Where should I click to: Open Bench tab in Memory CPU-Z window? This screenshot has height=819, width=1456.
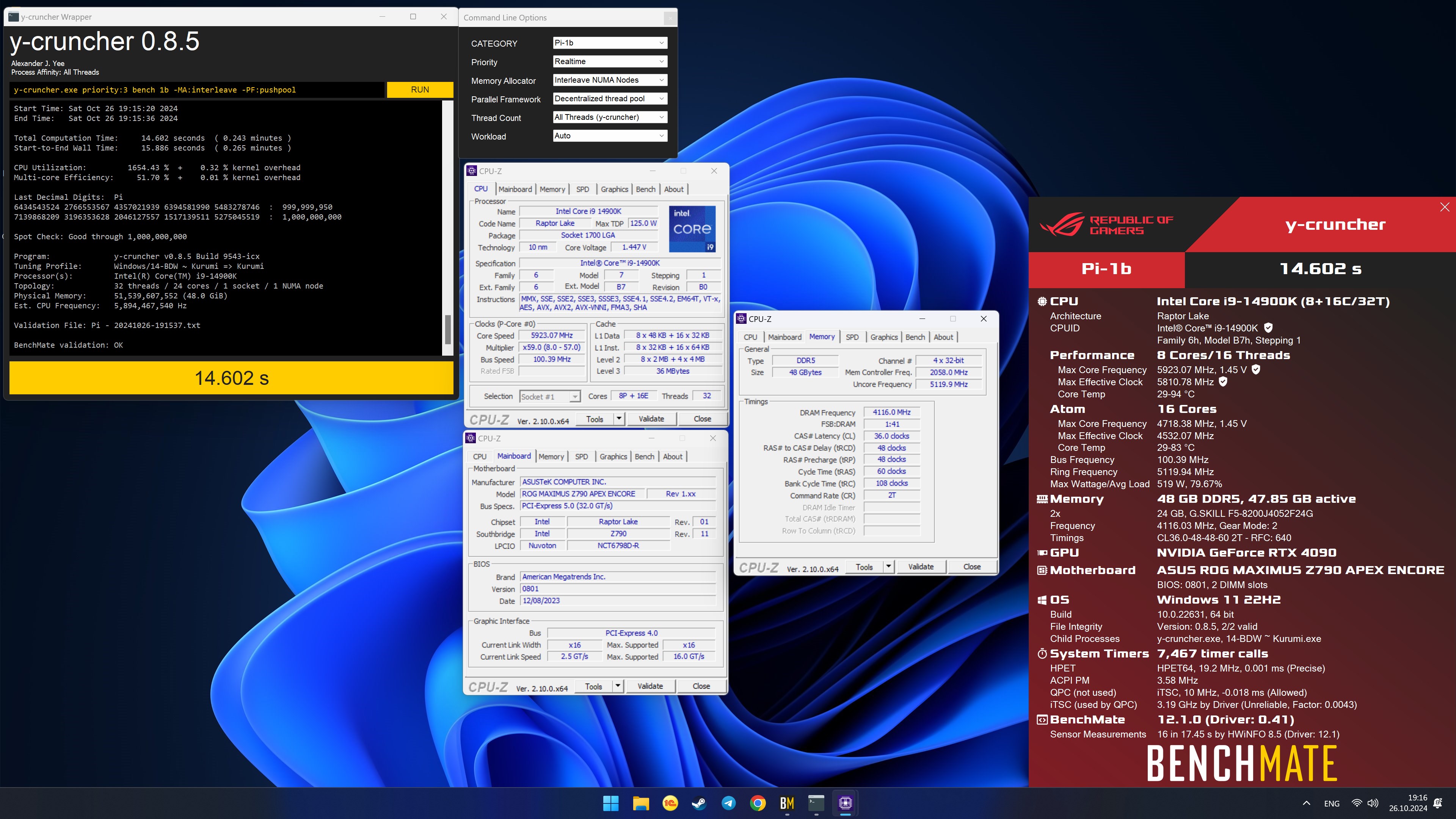915,337
